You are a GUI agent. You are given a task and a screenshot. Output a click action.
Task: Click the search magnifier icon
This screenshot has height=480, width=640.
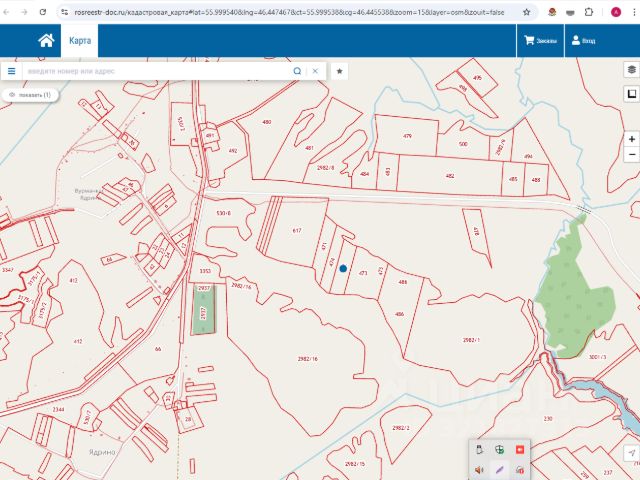coord(297,72)
